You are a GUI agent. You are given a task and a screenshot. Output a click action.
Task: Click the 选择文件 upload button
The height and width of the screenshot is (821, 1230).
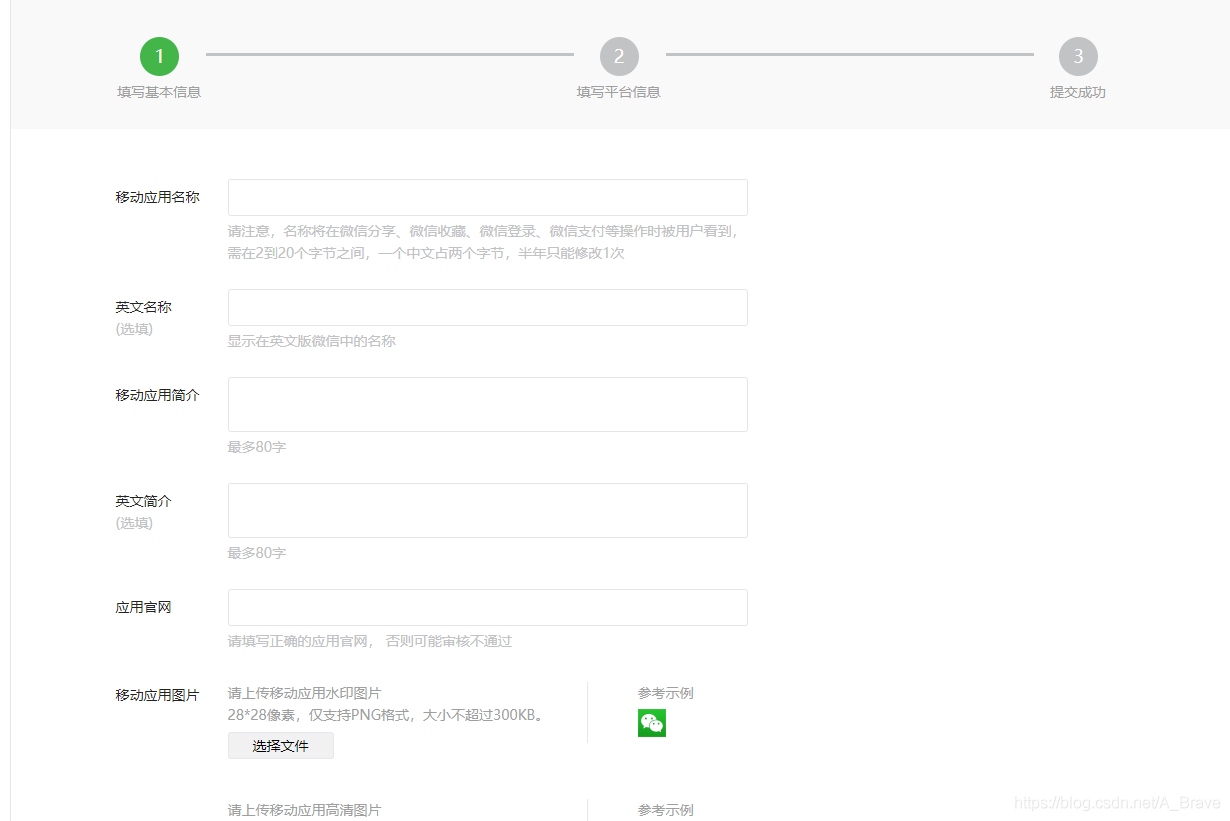pos(281,746)
